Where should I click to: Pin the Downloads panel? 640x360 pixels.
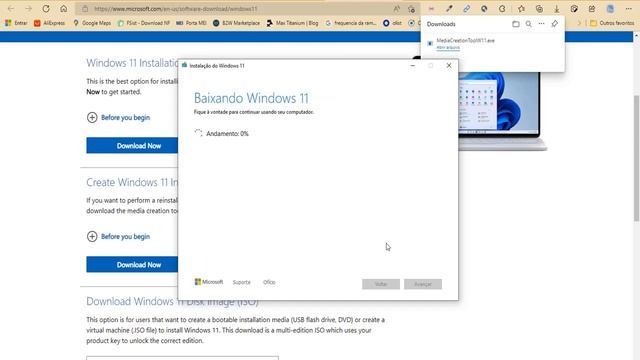554,24
